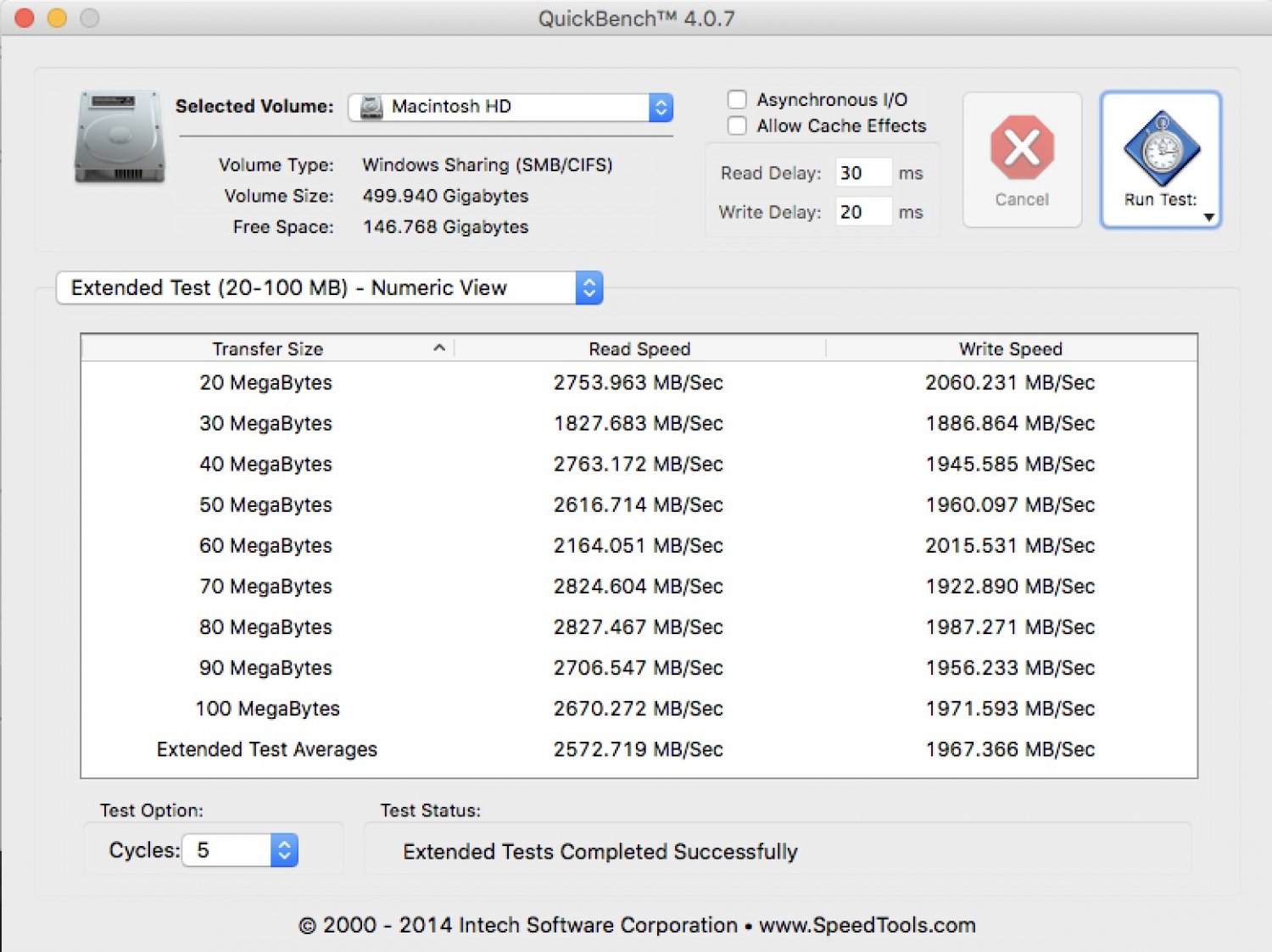Screen dimensions: 1272x952
Task: Click average read speed 2572.719 MB/Sec
Action: [639, 749]
